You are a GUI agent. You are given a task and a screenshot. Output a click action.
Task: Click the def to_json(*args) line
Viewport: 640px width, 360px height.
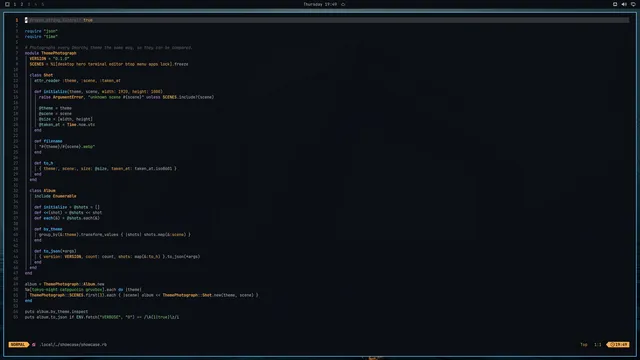55,251
